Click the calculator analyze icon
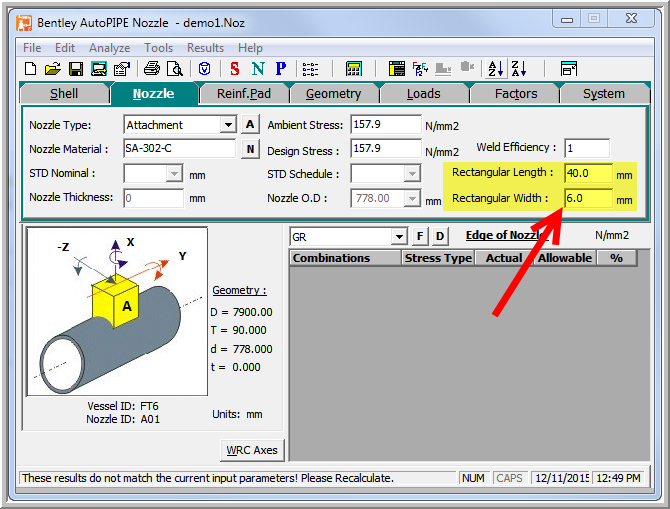This screenshot has height=509, width=670. coord(354,68)
